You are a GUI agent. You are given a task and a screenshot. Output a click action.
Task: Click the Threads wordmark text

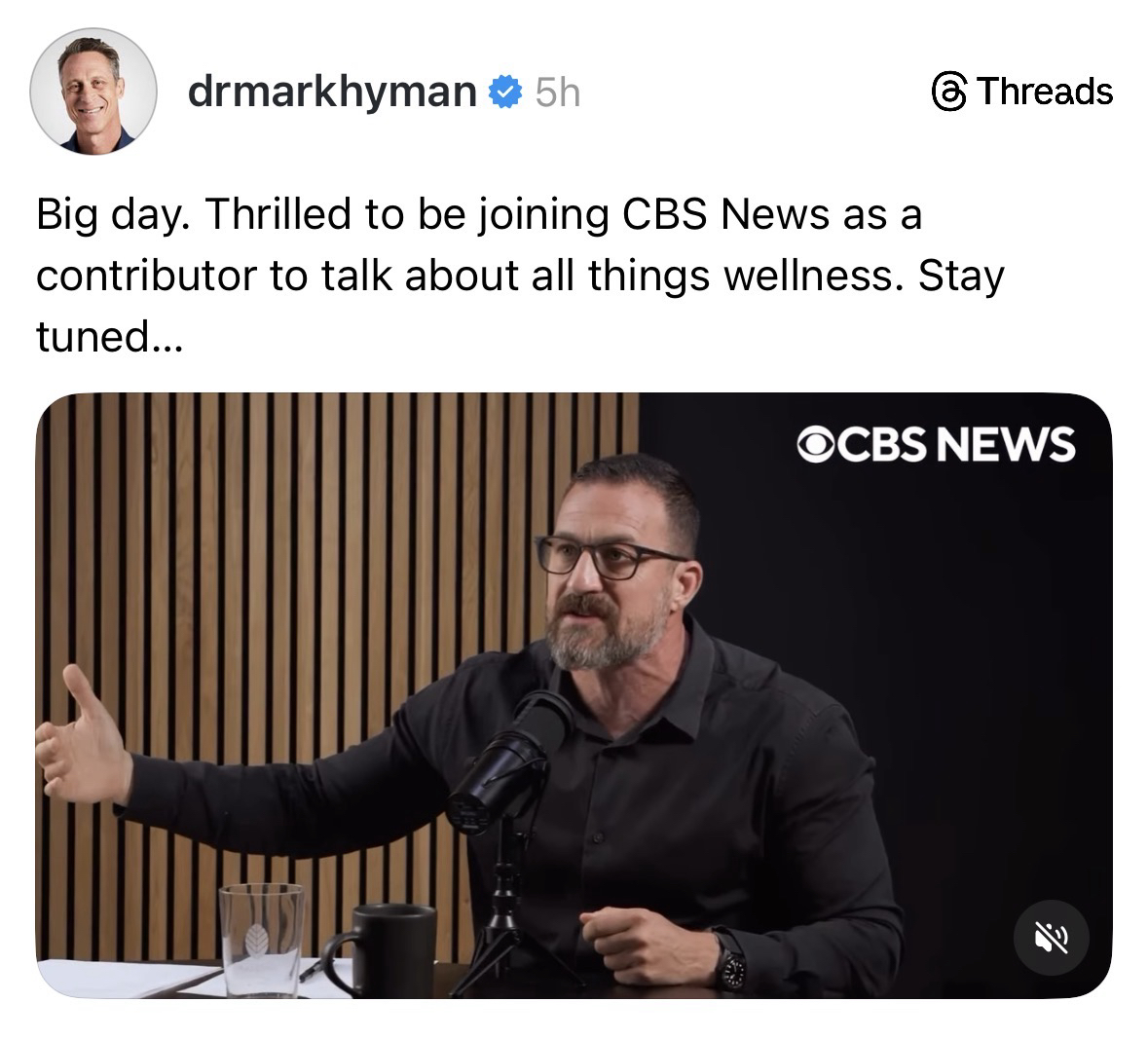(1044, 92)
